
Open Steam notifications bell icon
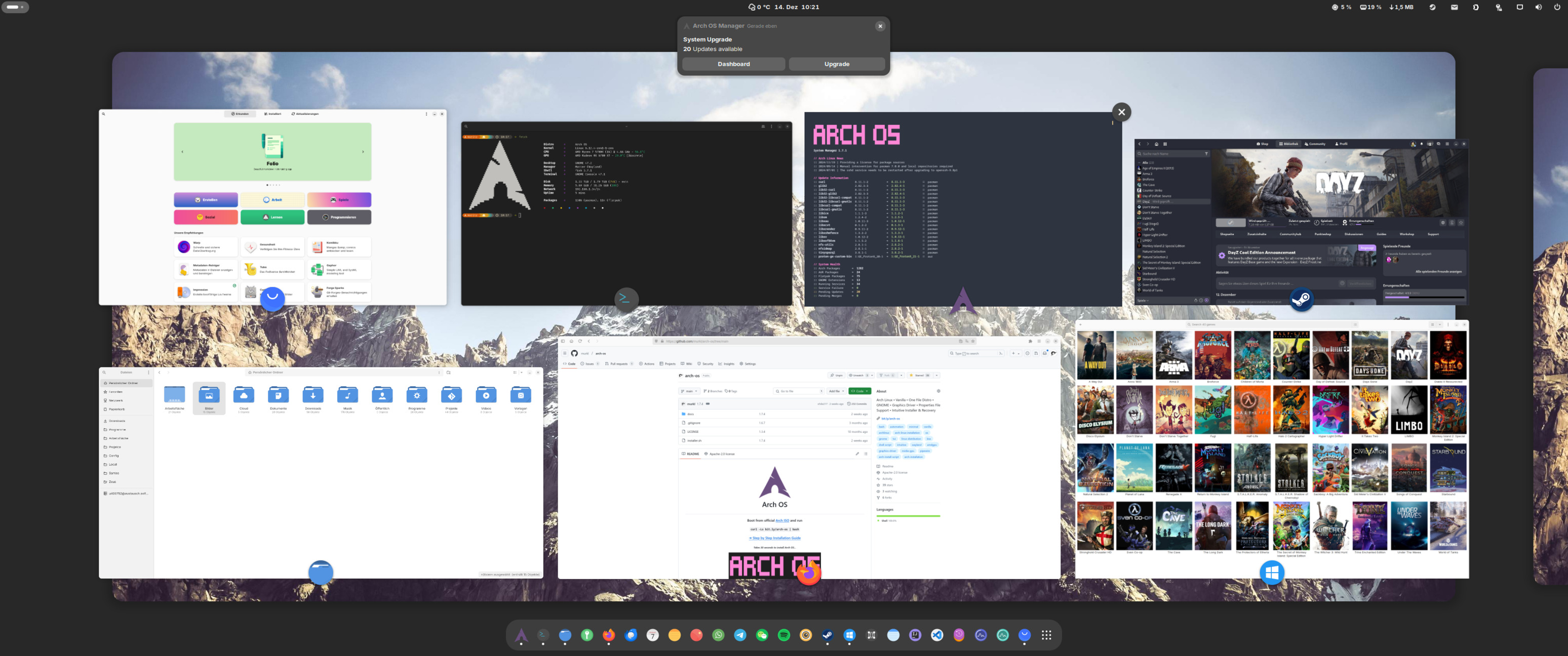click(1421, 144)
